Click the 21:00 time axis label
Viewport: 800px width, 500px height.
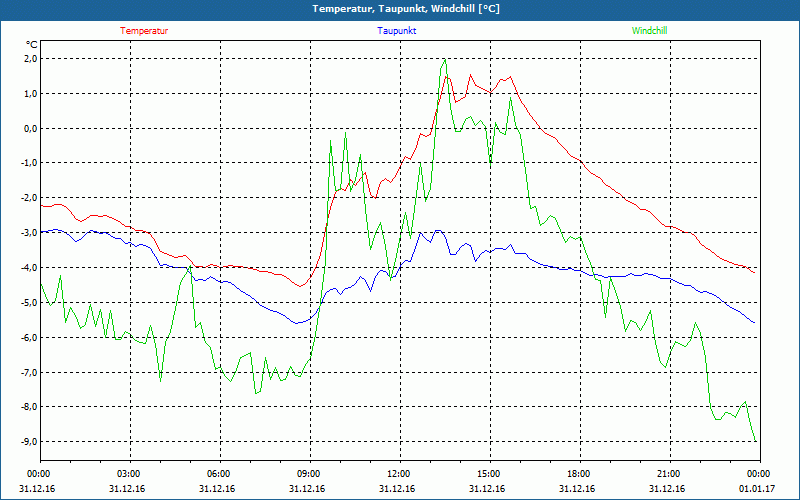coord(667,473)
